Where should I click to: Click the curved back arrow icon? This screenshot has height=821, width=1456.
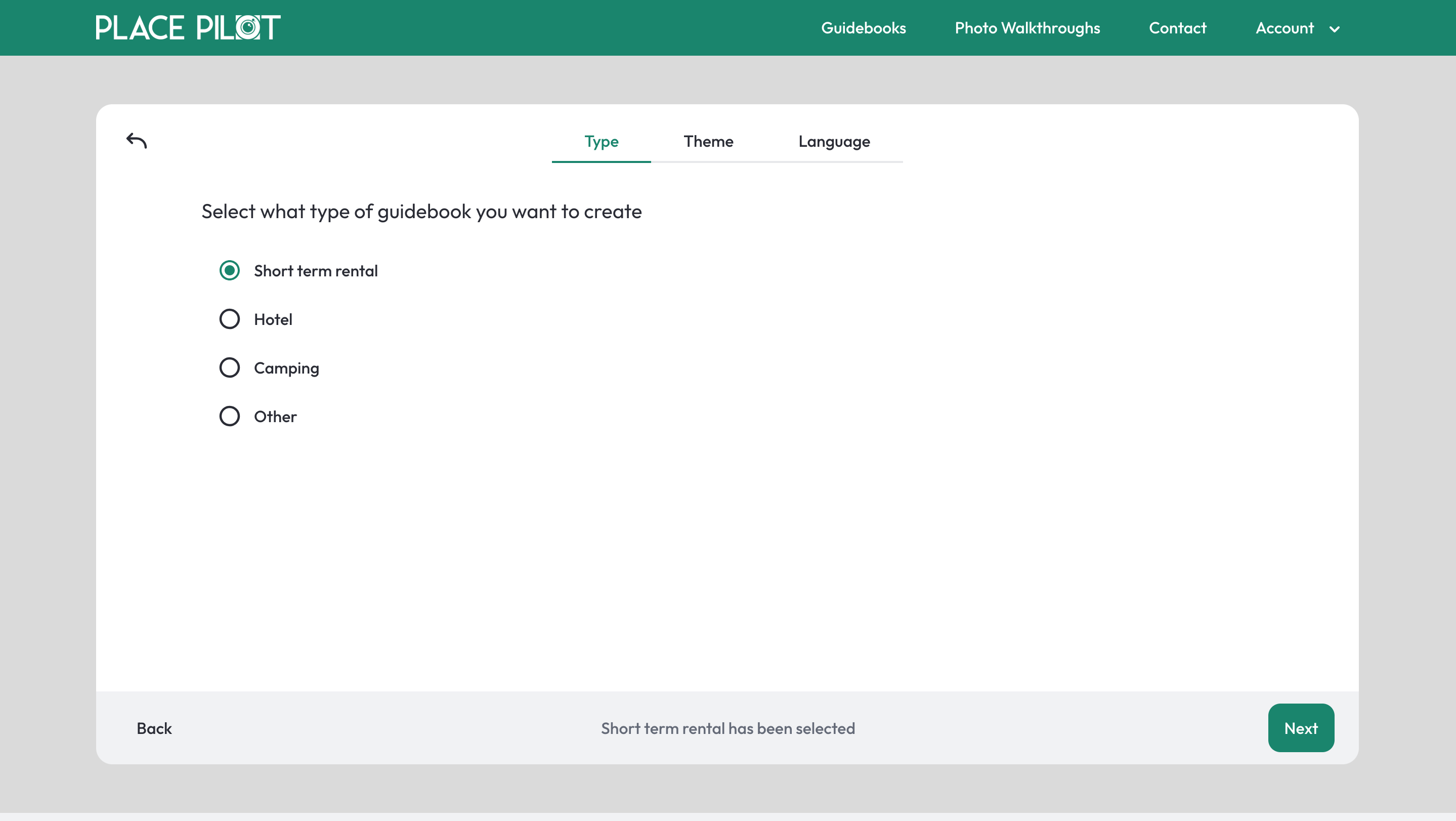tap(136, 140)
